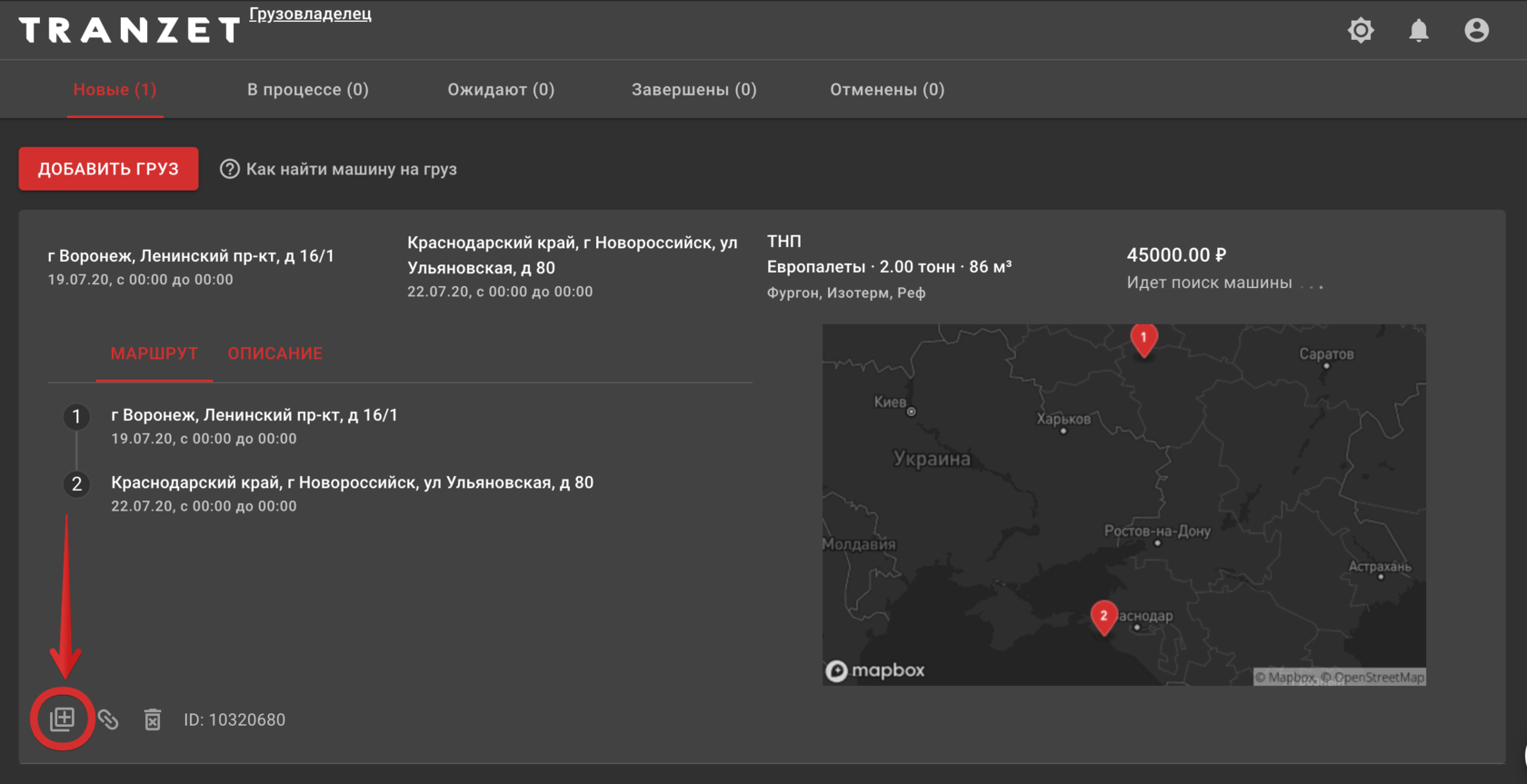Image resolution: width=1527 pixels, height=784 pixels.
Task: Click the Фургон, Изотерм, Реф body types
Action: (x=846, y=293)
